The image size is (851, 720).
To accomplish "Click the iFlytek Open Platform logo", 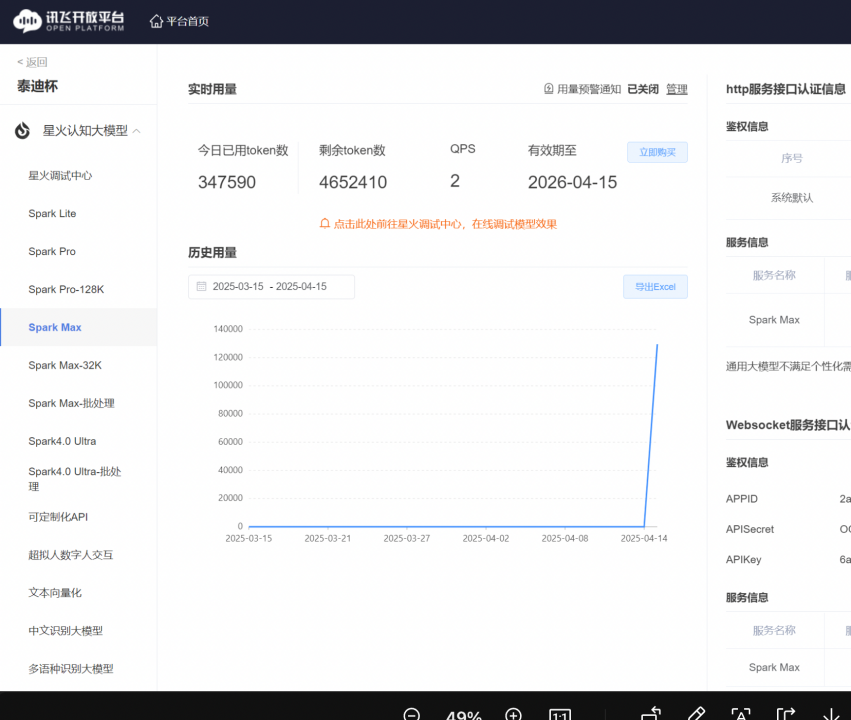I will click(68, 21).
